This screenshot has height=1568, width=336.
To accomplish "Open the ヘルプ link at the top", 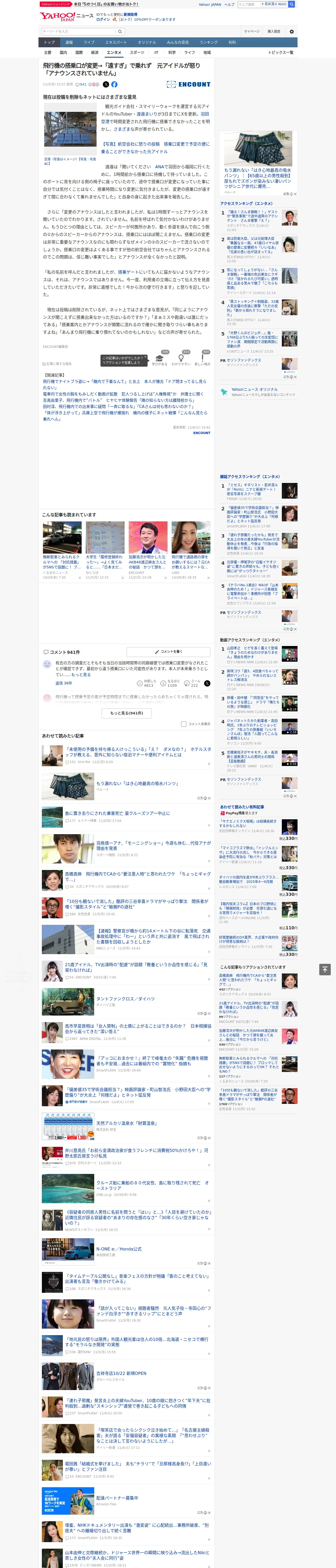I will [229, 4].
